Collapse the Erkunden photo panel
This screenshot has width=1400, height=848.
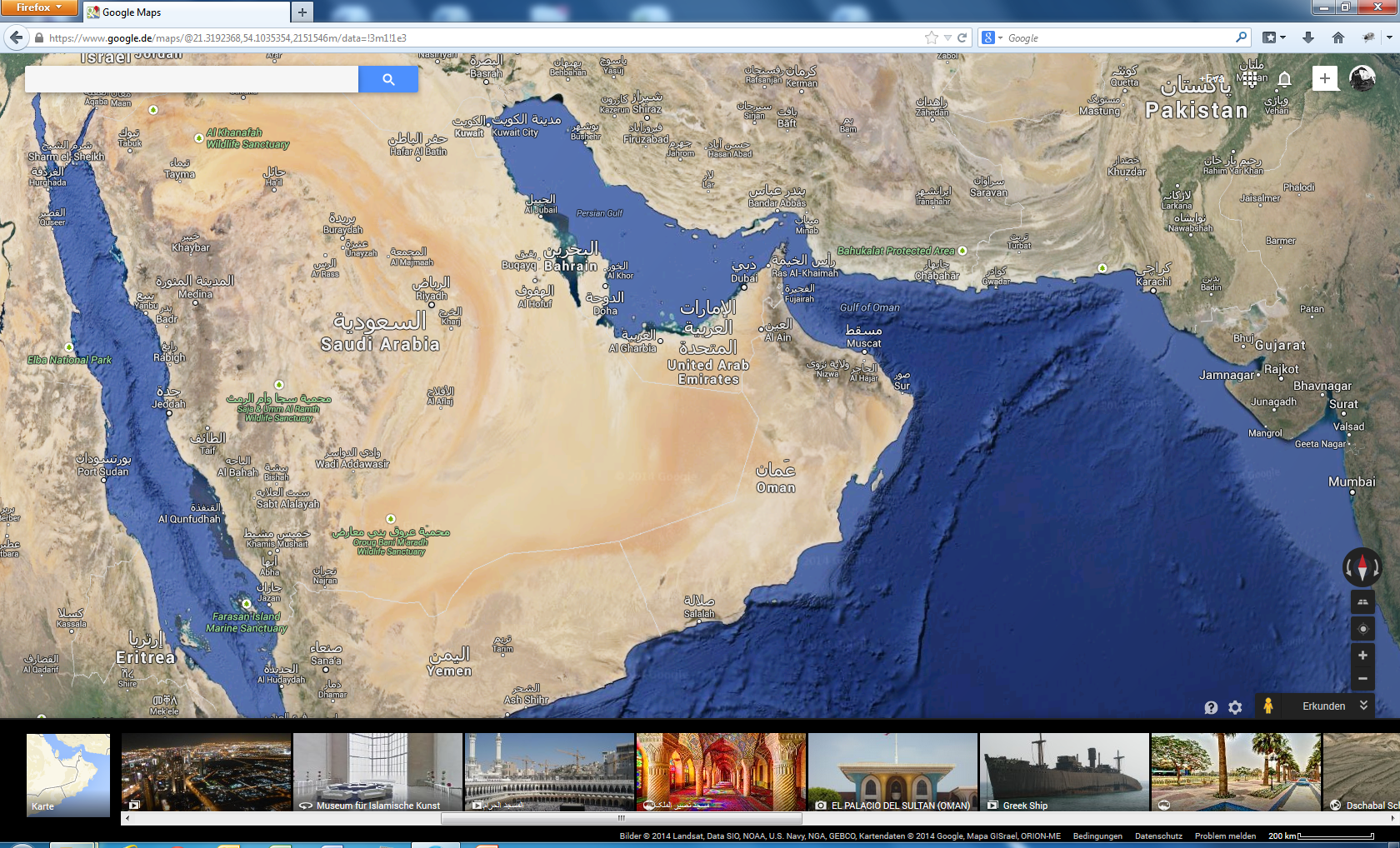click(1363, 706)
